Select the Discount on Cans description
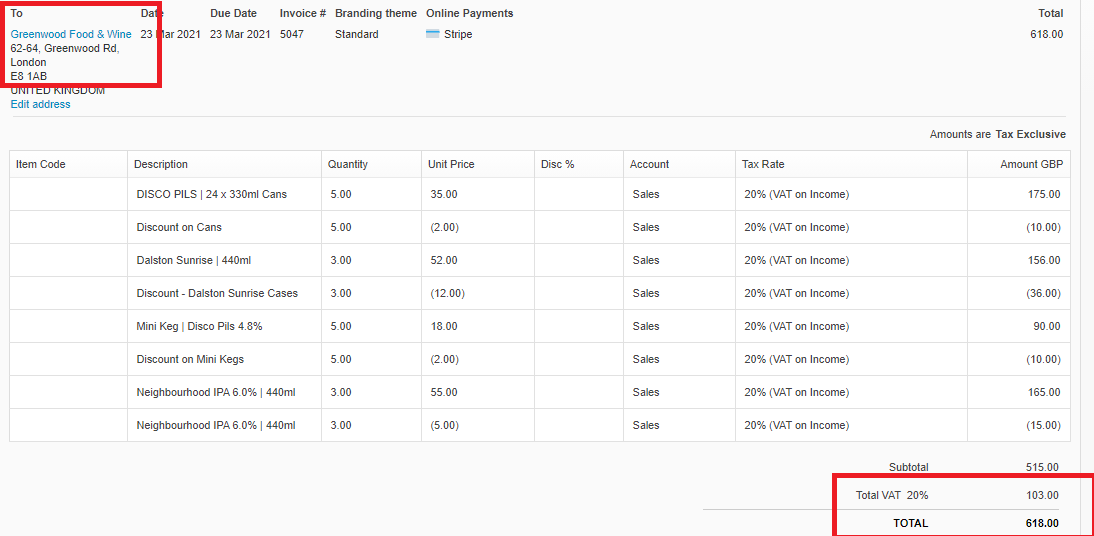Screen dimensions: 1094x536 click(x=179, y=228)
